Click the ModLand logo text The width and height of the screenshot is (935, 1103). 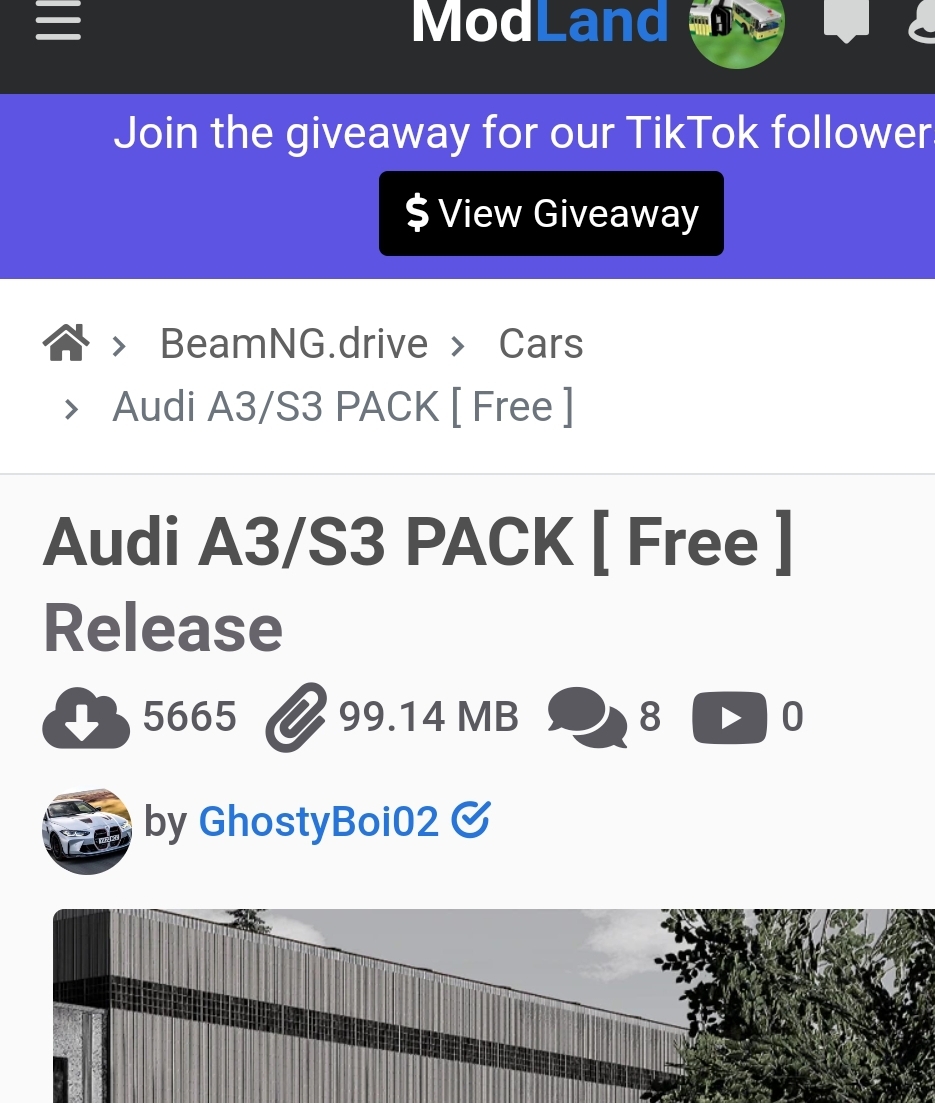click(x=540, y=23)
